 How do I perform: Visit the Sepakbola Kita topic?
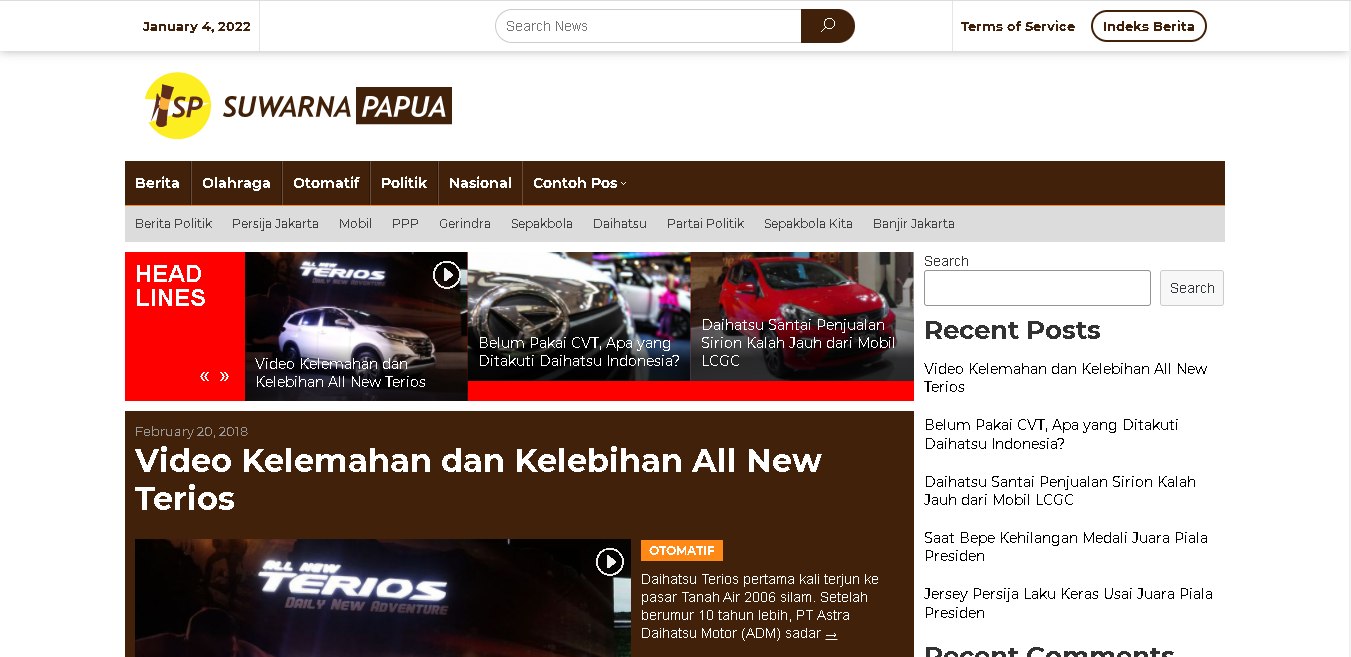click(x=808, y=224)
